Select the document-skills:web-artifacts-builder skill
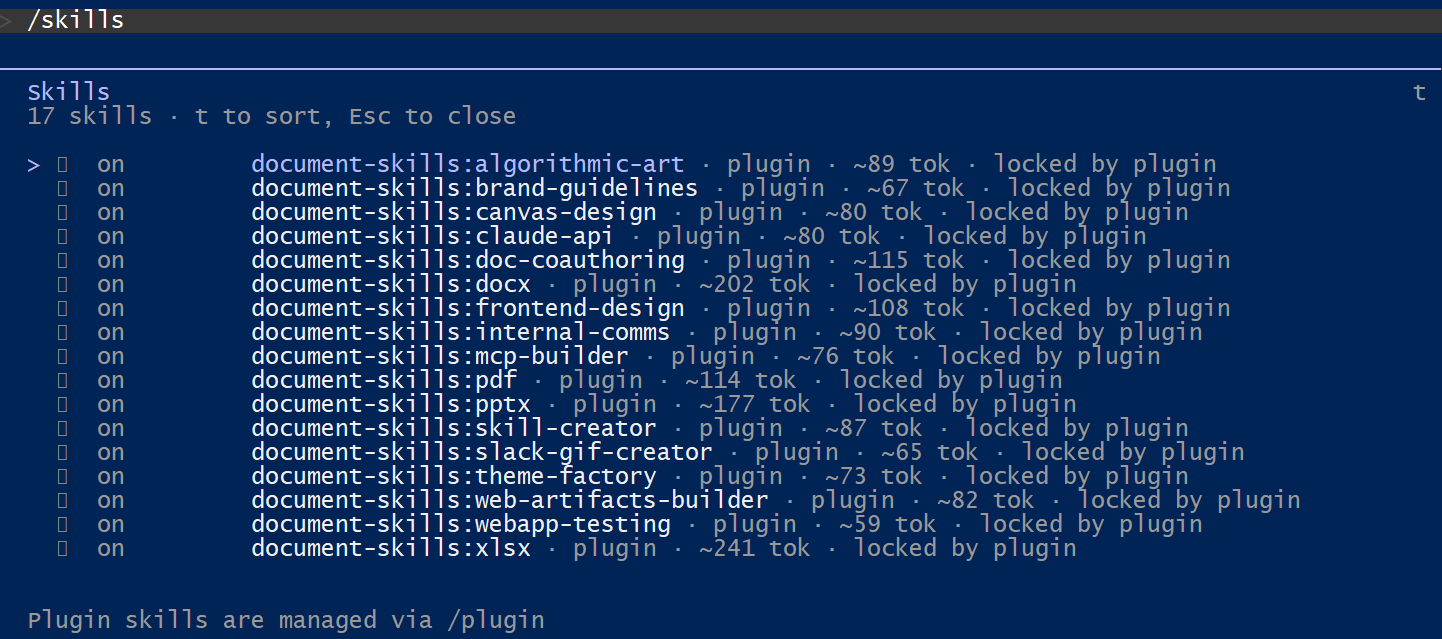This screenshot has height=639, width=1442. pyautogui.click(x=510, y=500)
